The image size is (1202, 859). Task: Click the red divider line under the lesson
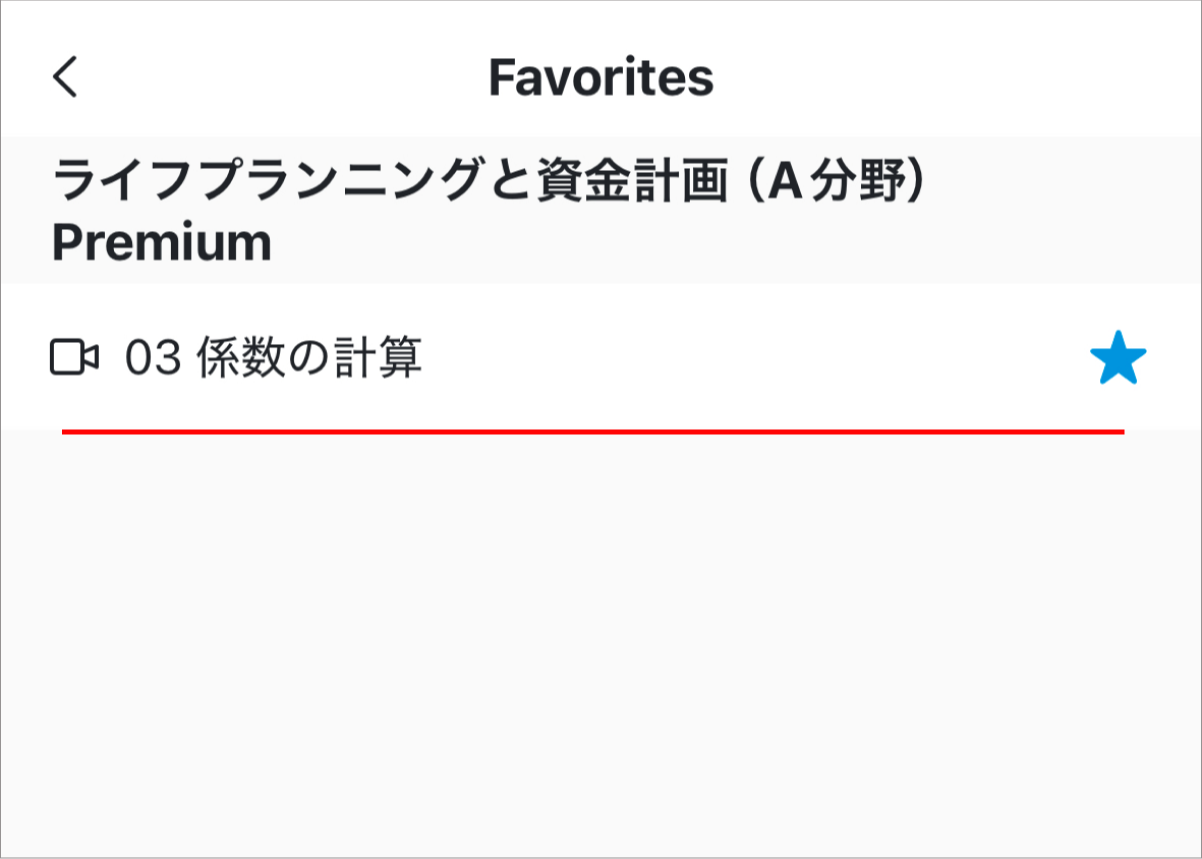pos(592,431)
